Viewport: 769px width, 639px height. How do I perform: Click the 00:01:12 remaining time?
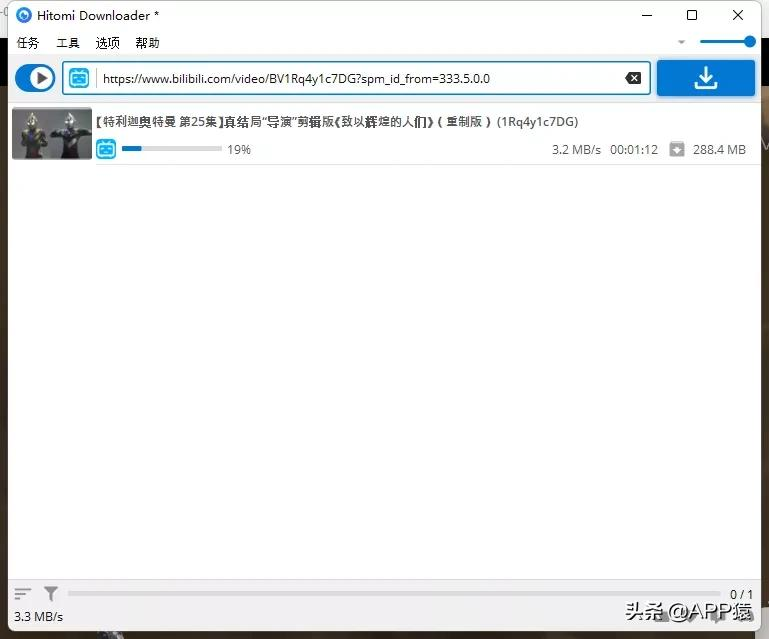point(634,150)
